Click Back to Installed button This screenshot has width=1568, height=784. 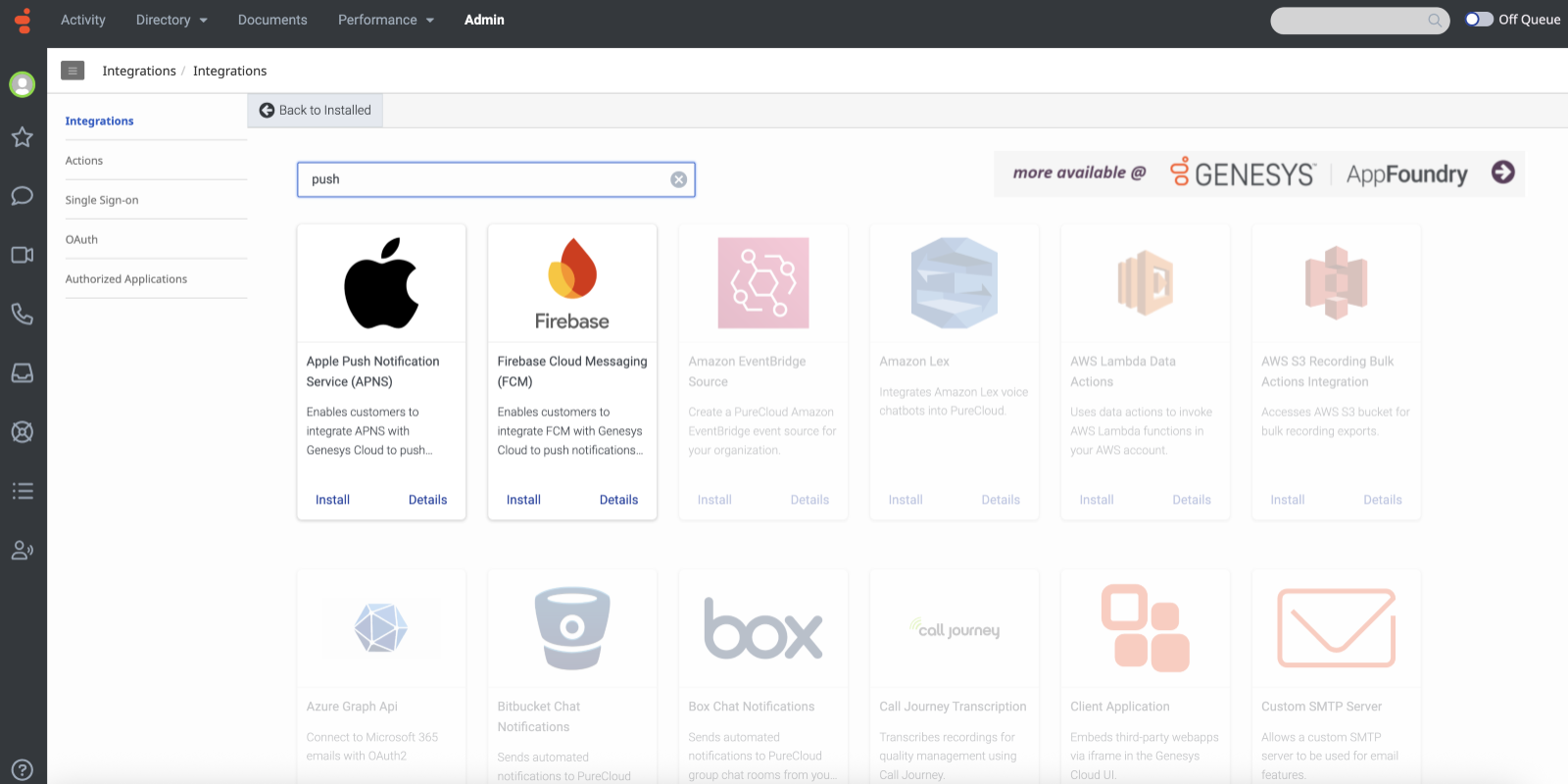coord(316,111)
